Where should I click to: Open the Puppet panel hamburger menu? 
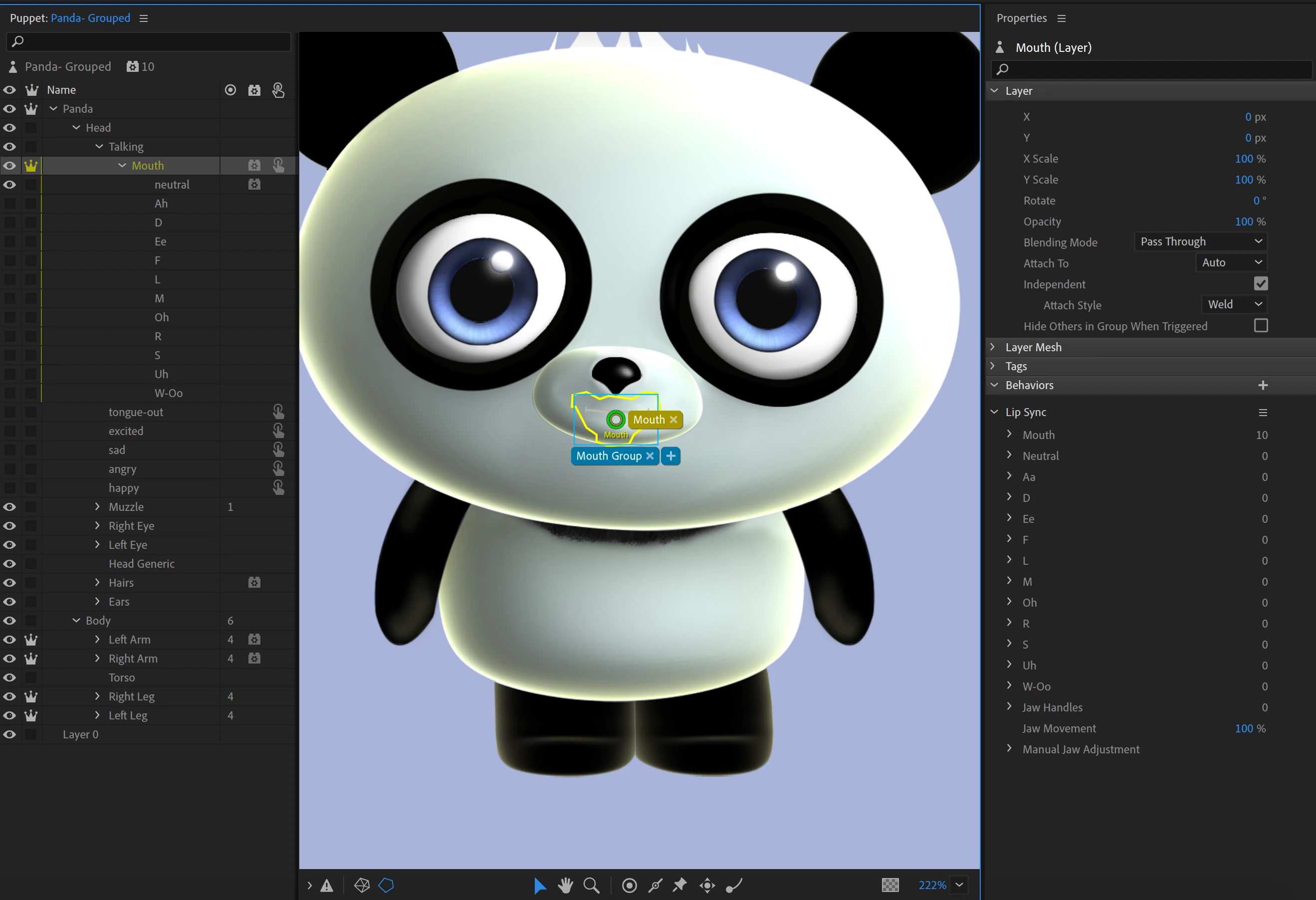pos(144,18)
